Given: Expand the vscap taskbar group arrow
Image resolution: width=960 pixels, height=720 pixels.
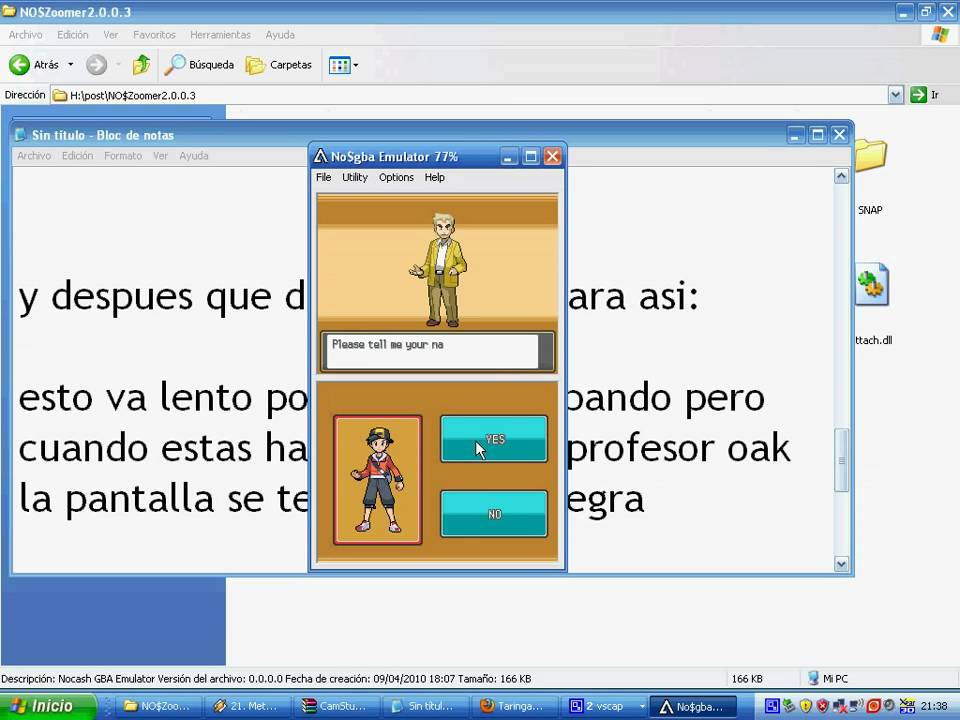Looking at the screenshot, I should [642, 706].
